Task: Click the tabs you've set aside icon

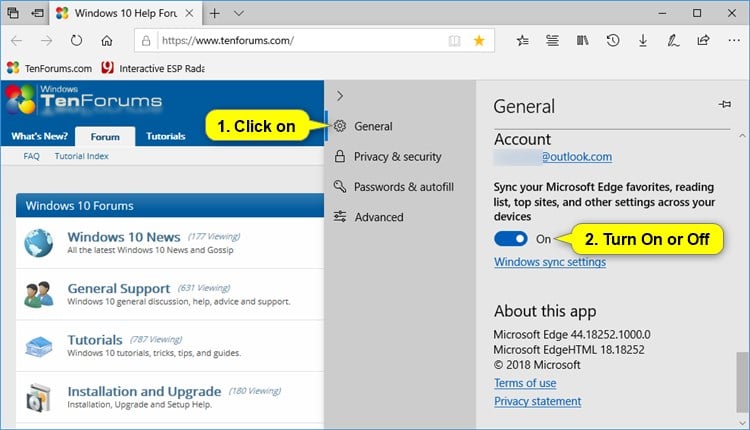Action: tap(13, 13)
